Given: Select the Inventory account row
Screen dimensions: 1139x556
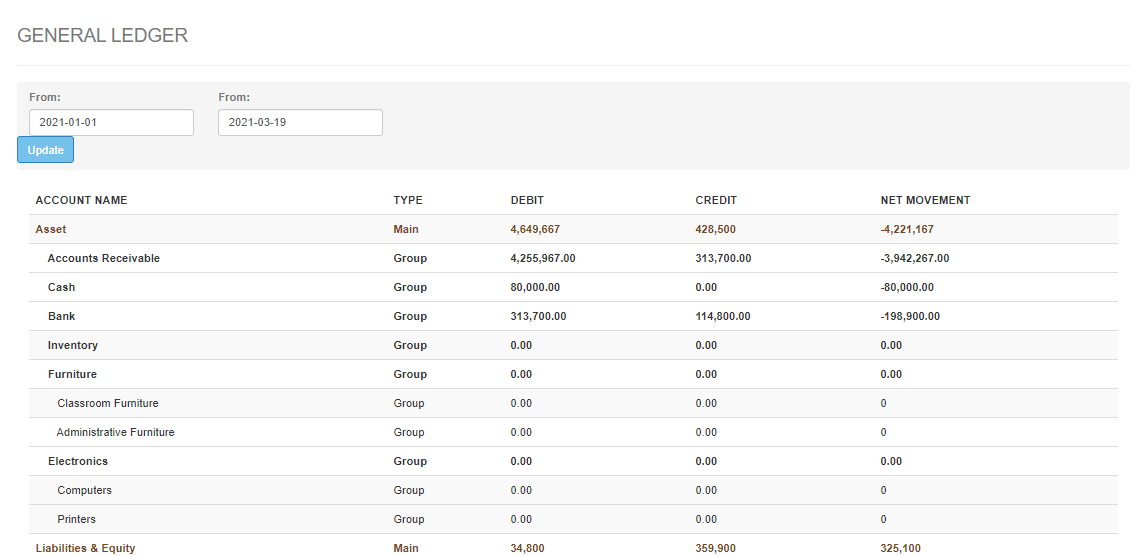Looking at the screenshot, I should (x=72, y=345).
